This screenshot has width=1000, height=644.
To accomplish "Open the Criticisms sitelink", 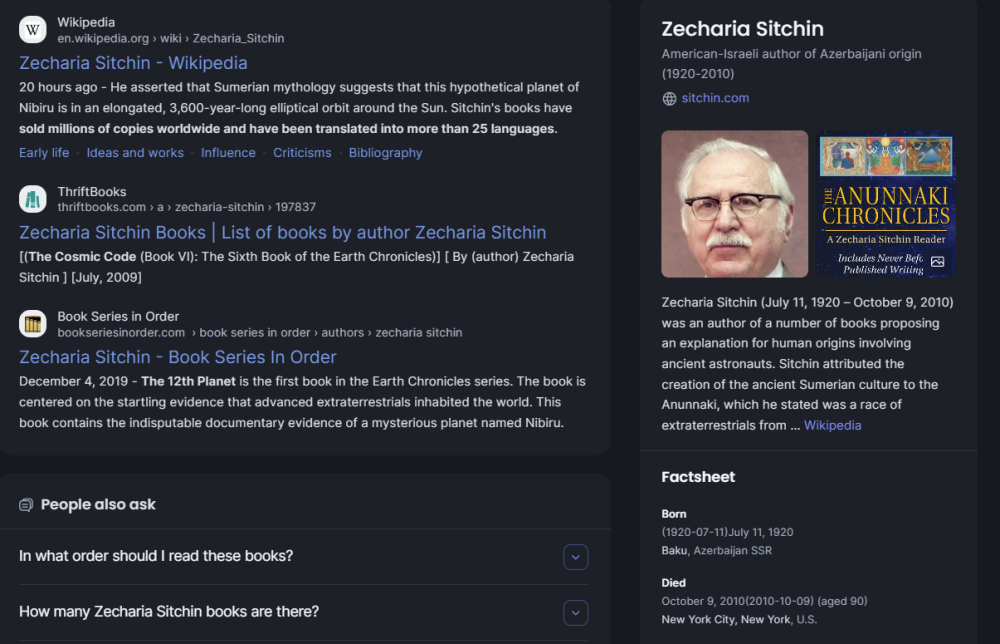I will click(302, 153).
